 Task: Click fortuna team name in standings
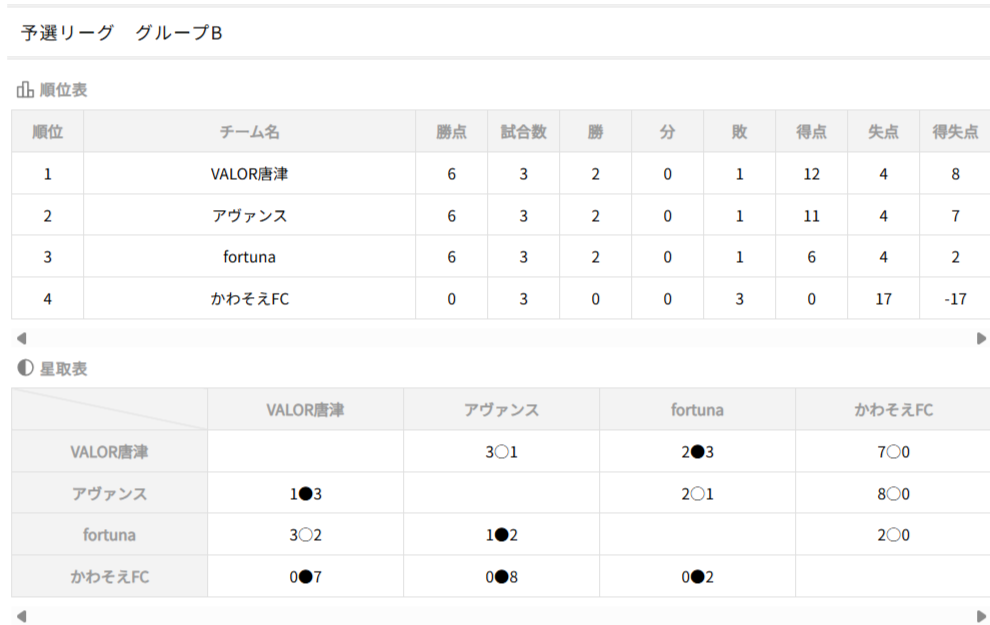pos(249,257)
